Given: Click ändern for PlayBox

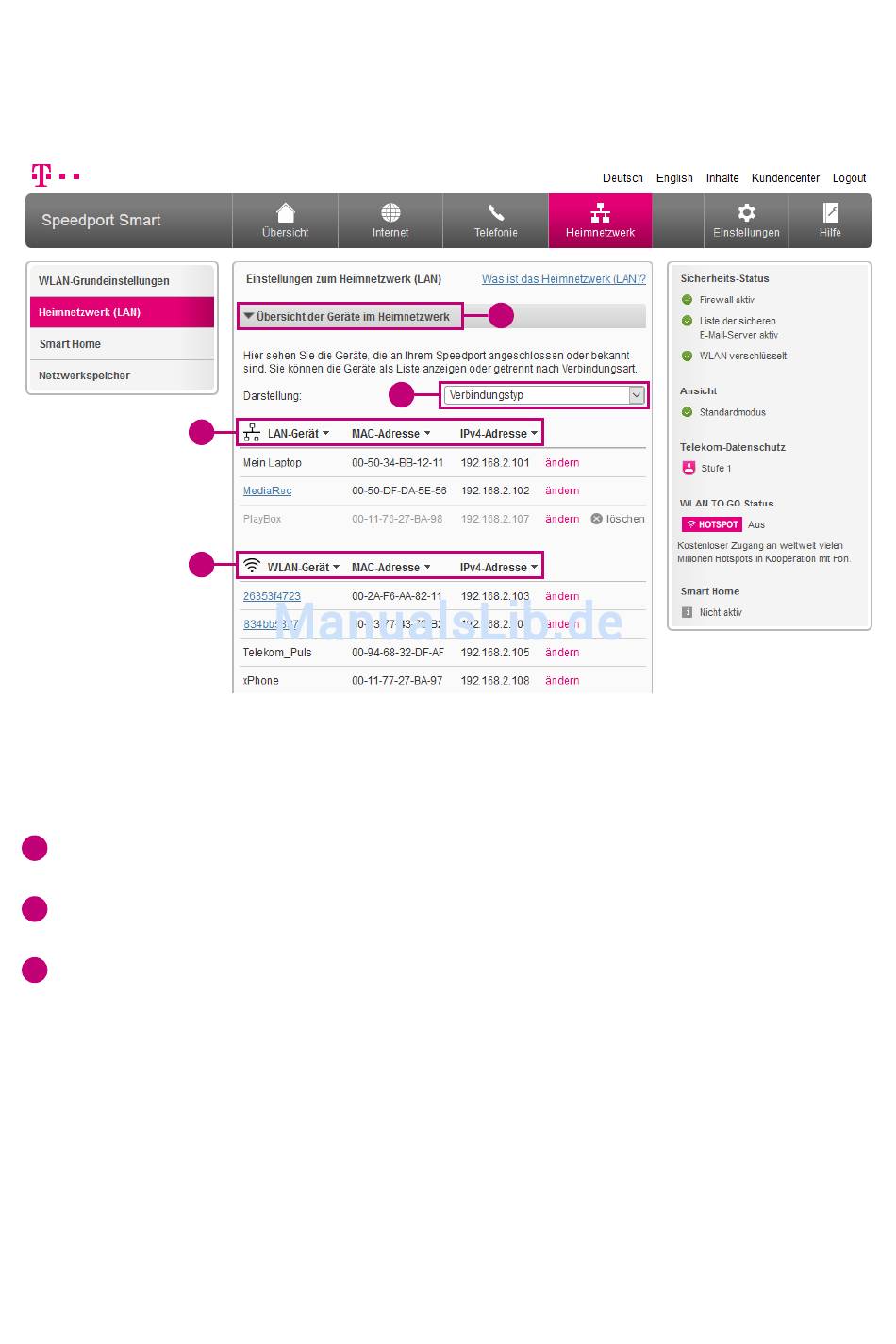Looking at the screenshot, I should click(x=562, y=519).
